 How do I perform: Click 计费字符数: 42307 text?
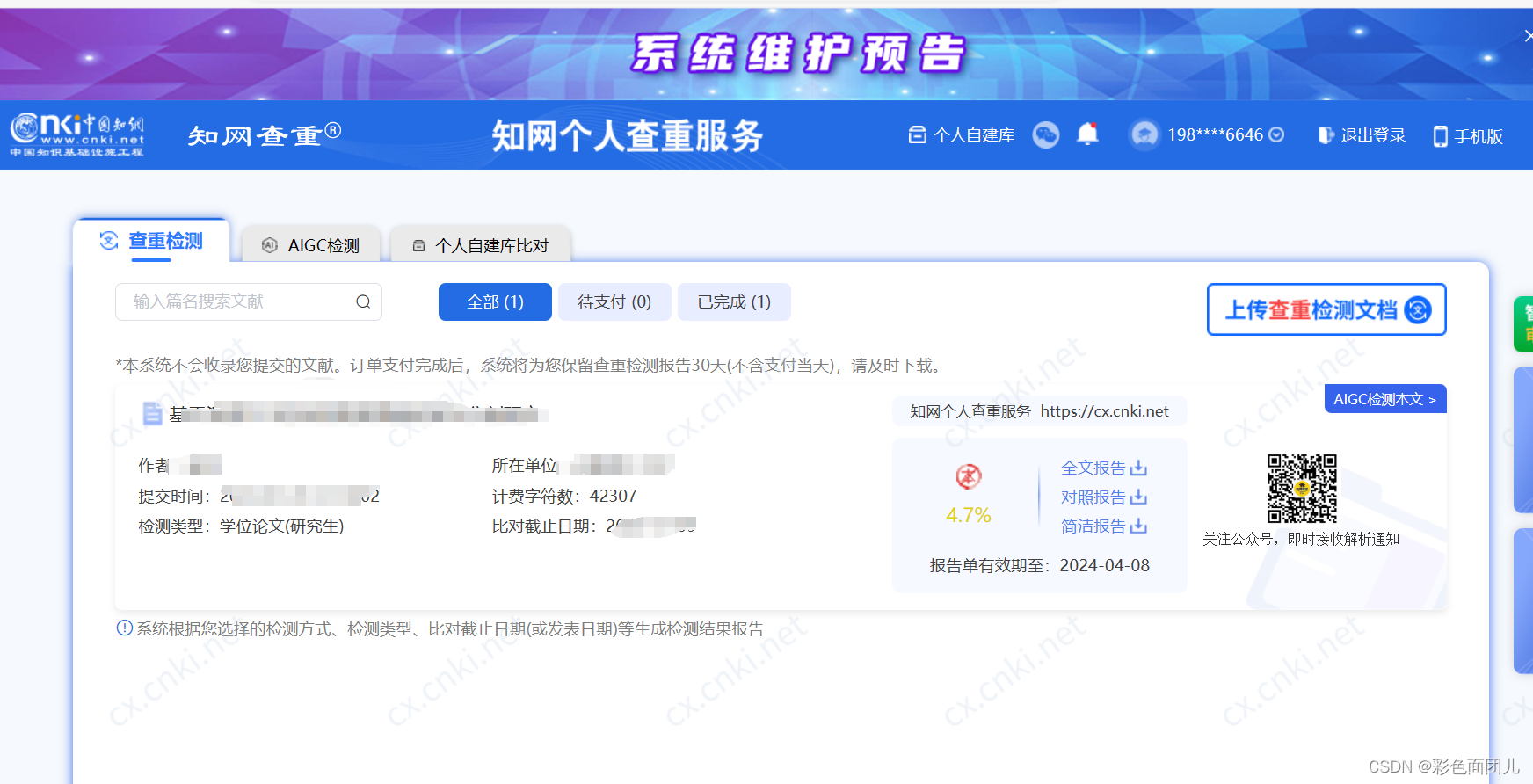pos(564,496)
